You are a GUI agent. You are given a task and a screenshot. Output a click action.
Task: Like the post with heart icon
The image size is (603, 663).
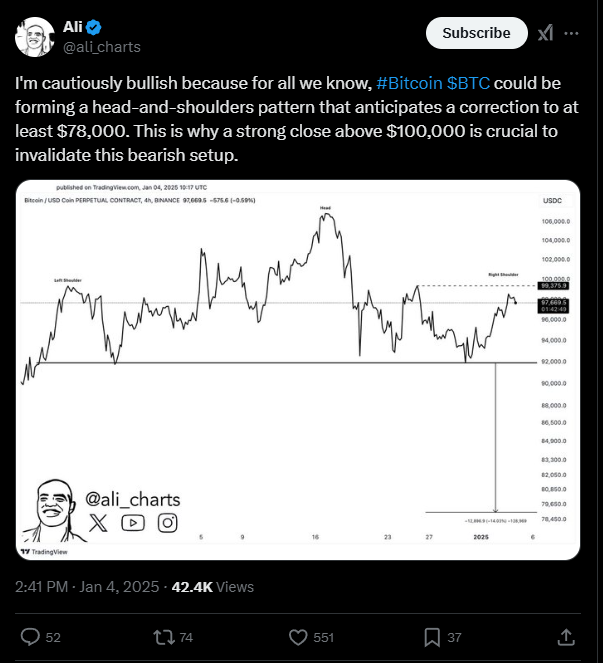pos(298,637)
